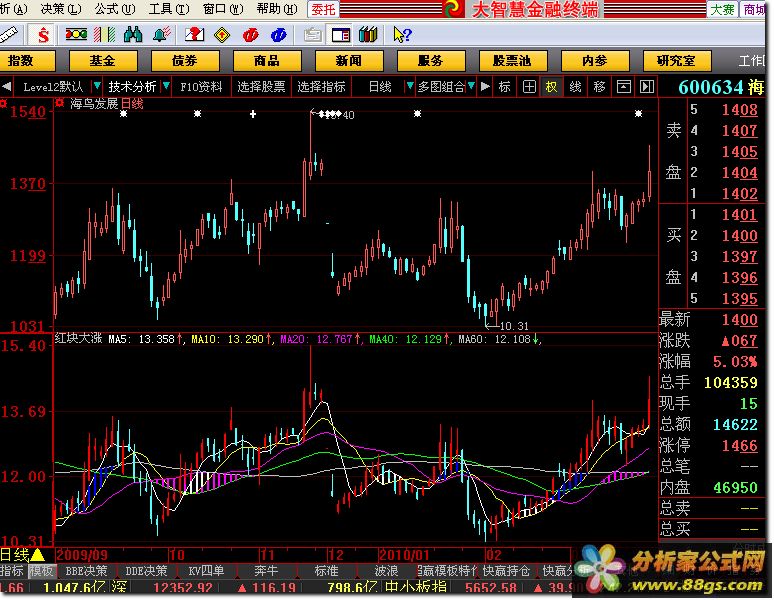Click the 内参 yellow button
This screenshot has width=774, height=600.
[x=594, y=61]
